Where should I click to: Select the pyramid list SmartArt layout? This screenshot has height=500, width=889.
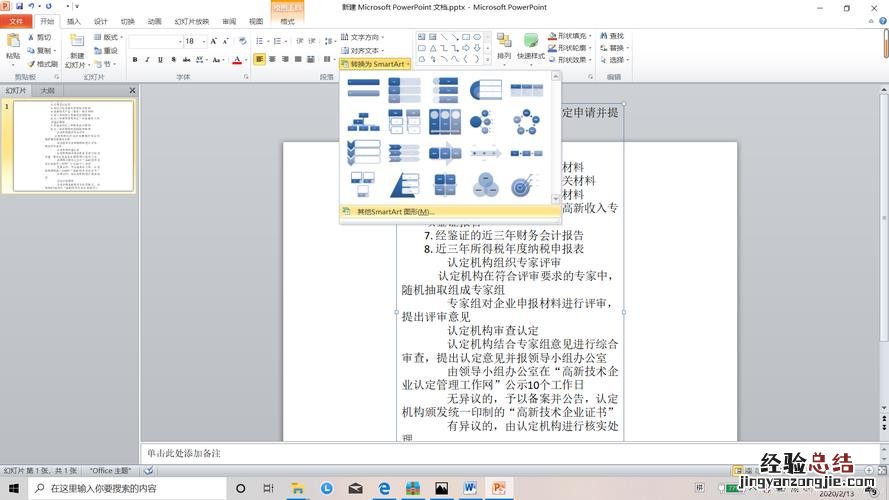pyautogui.click(x=404, y=185)
